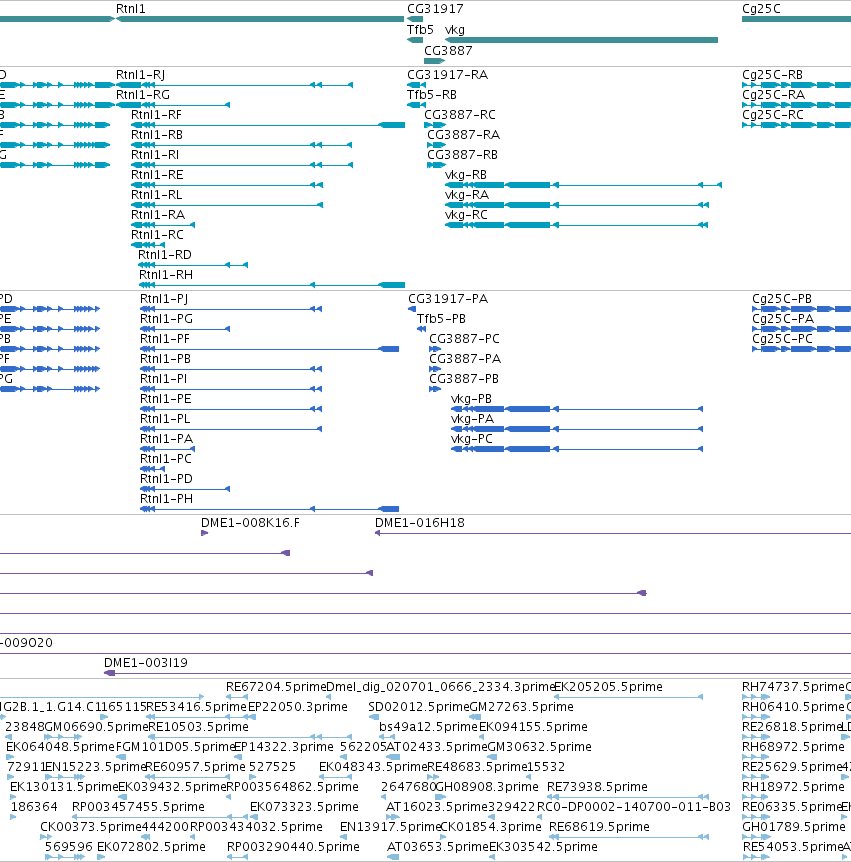
Task: Click the Rtnl1 gene label
Action: pos(131,9)
